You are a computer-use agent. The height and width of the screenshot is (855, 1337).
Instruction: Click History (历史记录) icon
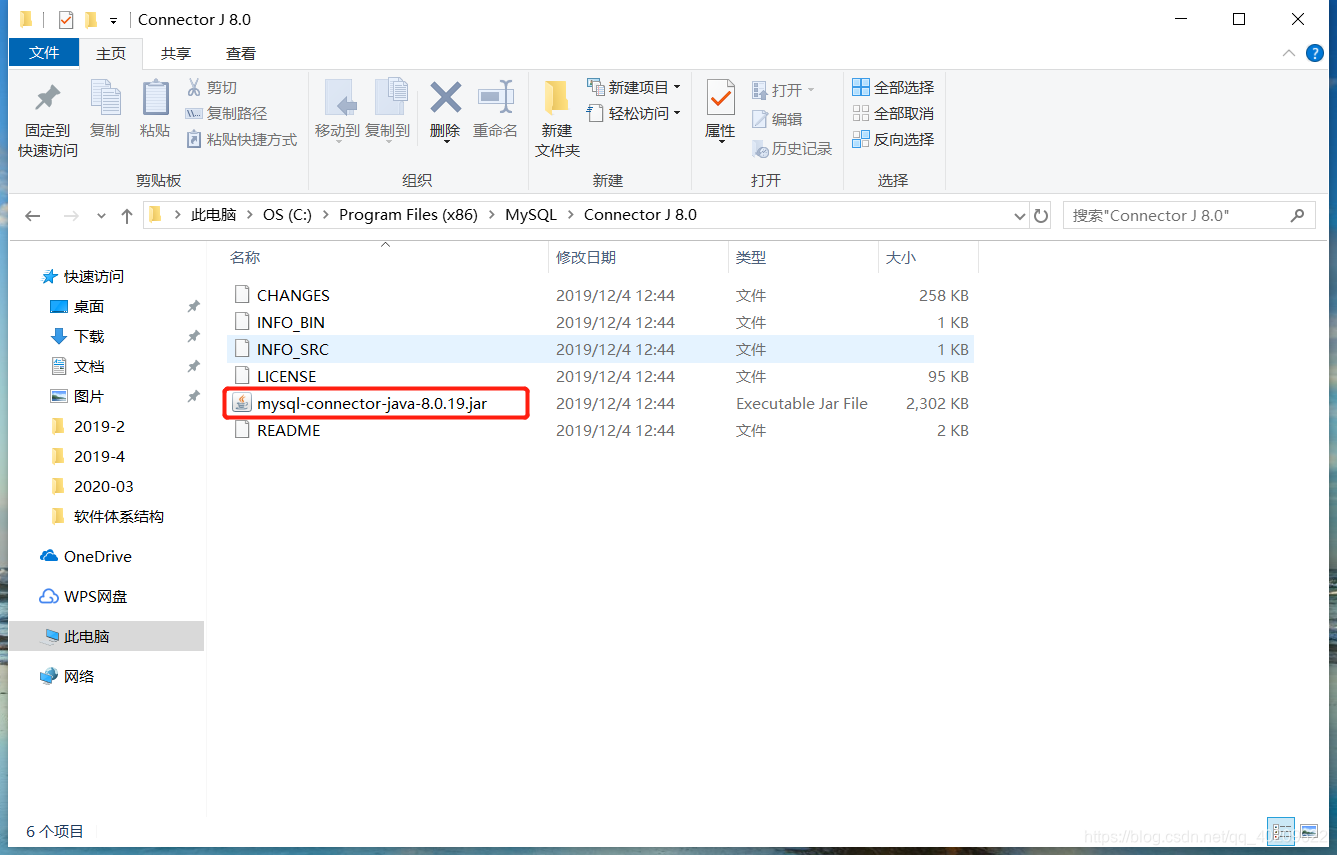coord(760,149)
